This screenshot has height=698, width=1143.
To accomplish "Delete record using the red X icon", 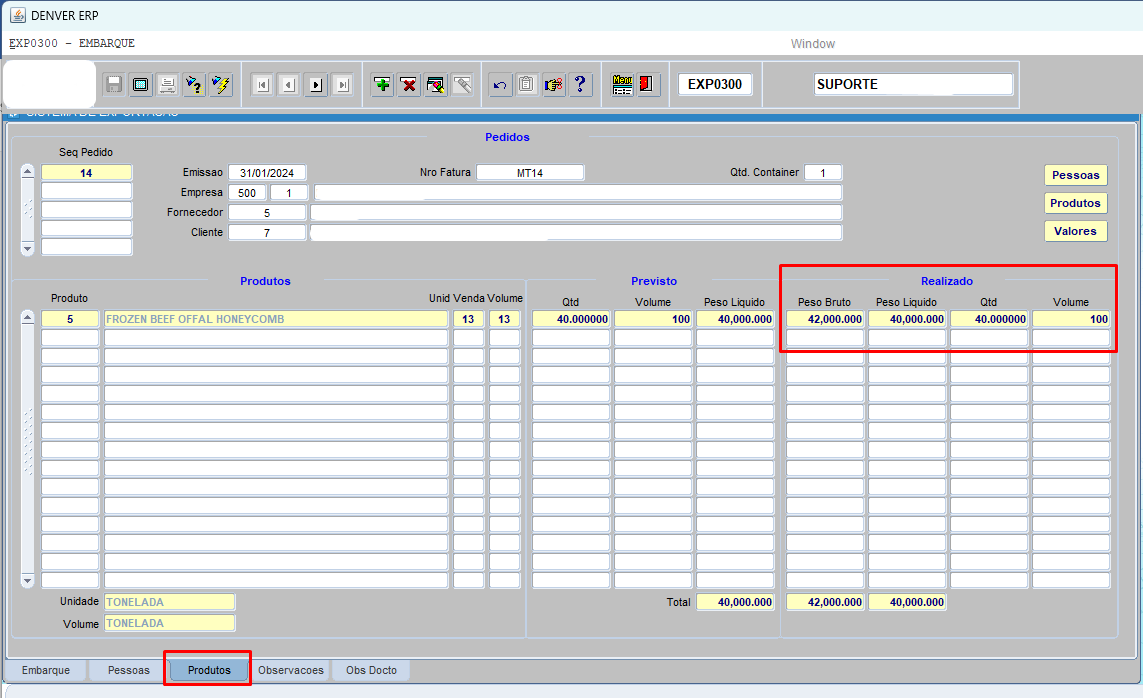I will pyautogui.click(x=409, y=85).
